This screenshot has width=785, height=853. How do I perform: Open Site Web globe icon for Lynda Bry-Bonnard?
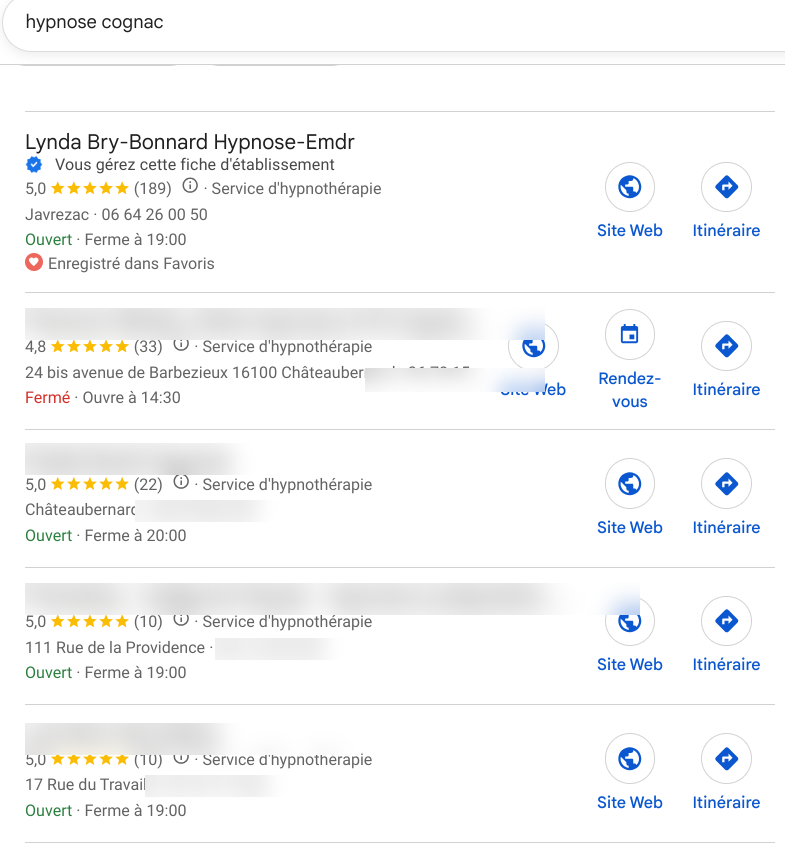[629, 187]
